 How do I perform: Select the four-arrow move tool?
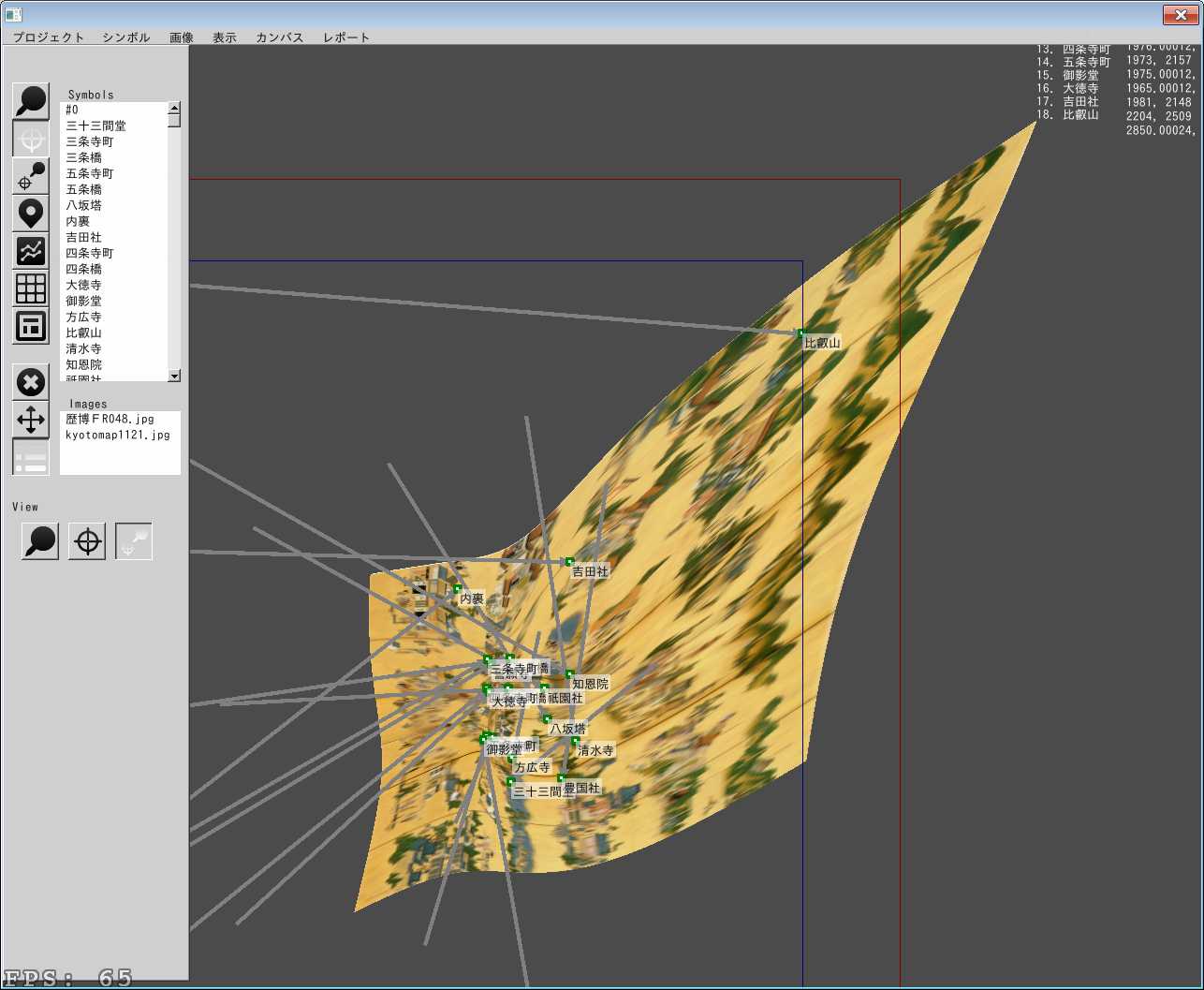click(31, 420)
